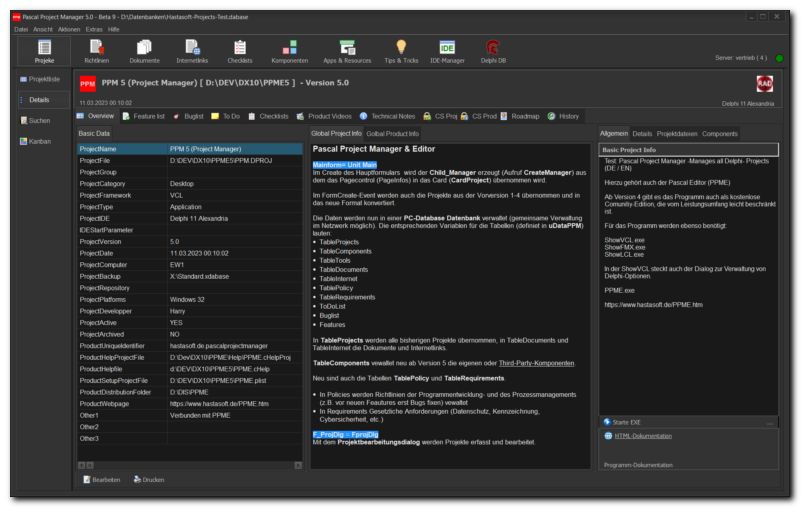Select the ProjectIDE Delphi 11 Alexandria row
Image resolution: width=801 pixels, height=508 pixels.
coord(190,218)
